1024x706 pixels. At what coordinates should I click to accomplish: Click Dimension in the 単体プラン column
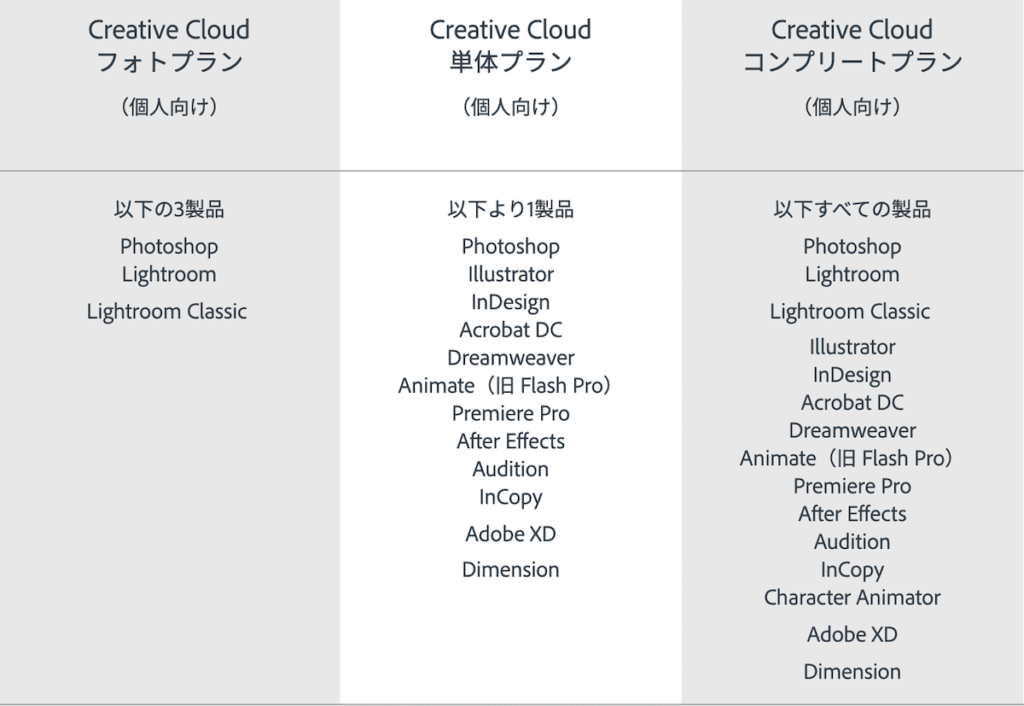[x=510, y=570]
